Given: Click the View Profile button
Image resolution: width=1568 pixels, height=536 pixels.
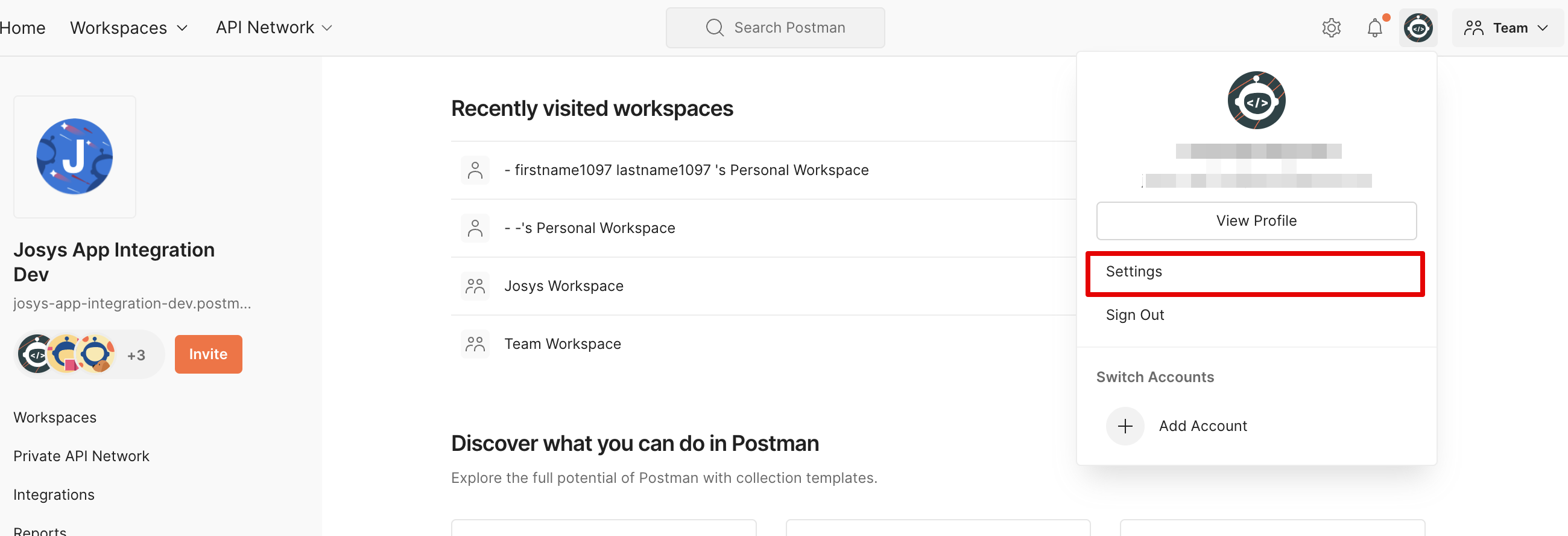Looking at the screenshot, I should 1256,220.
